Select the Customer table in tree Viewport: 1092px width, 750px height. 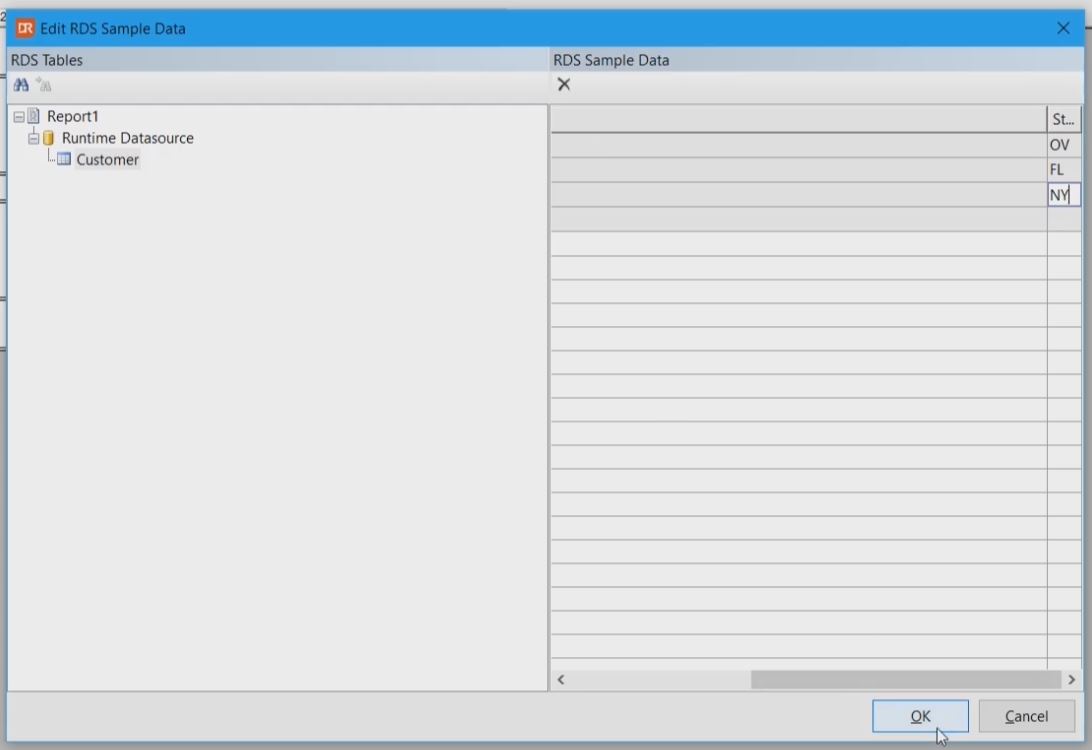[x=107, y=160]
